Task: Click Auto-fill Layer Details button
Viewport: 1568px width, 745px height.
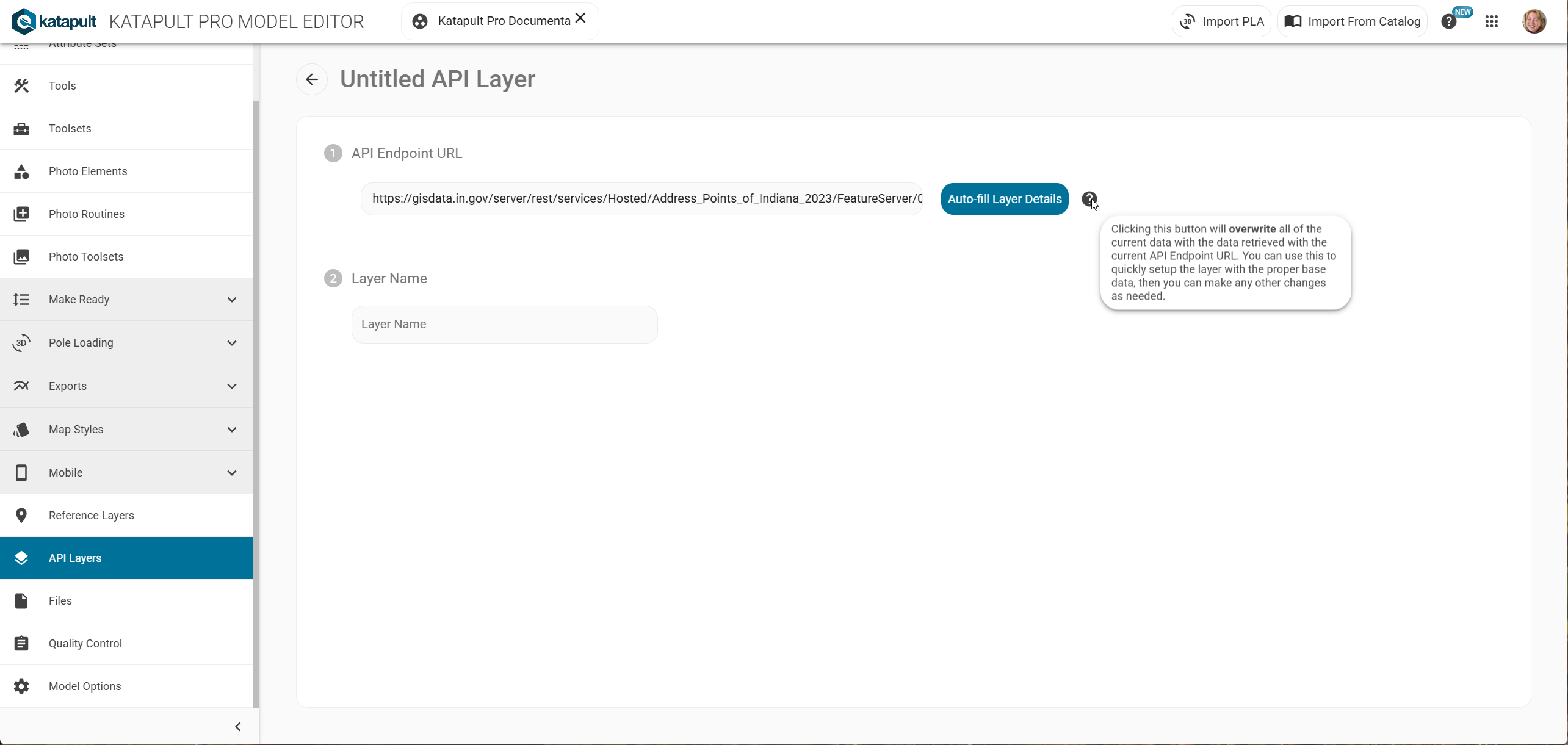Action: (1004, 199)
